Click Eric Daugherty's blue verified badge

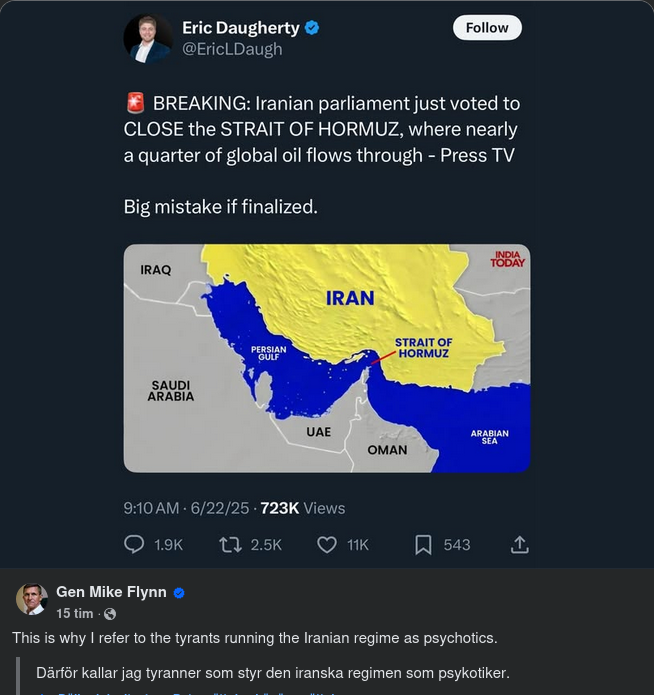[312, 28]
